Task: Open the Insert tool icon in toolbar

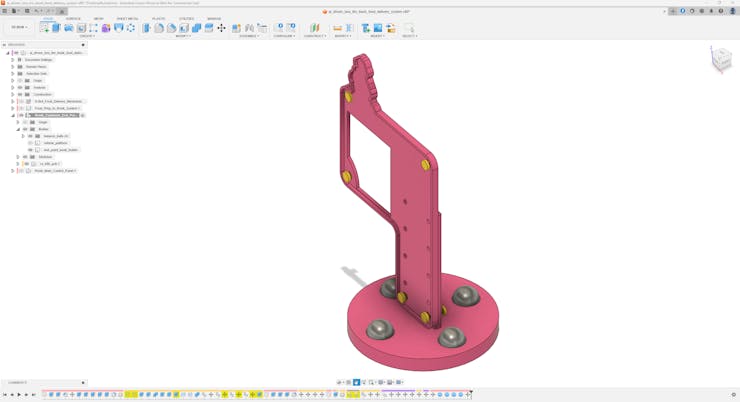Action: click(365, 28)
